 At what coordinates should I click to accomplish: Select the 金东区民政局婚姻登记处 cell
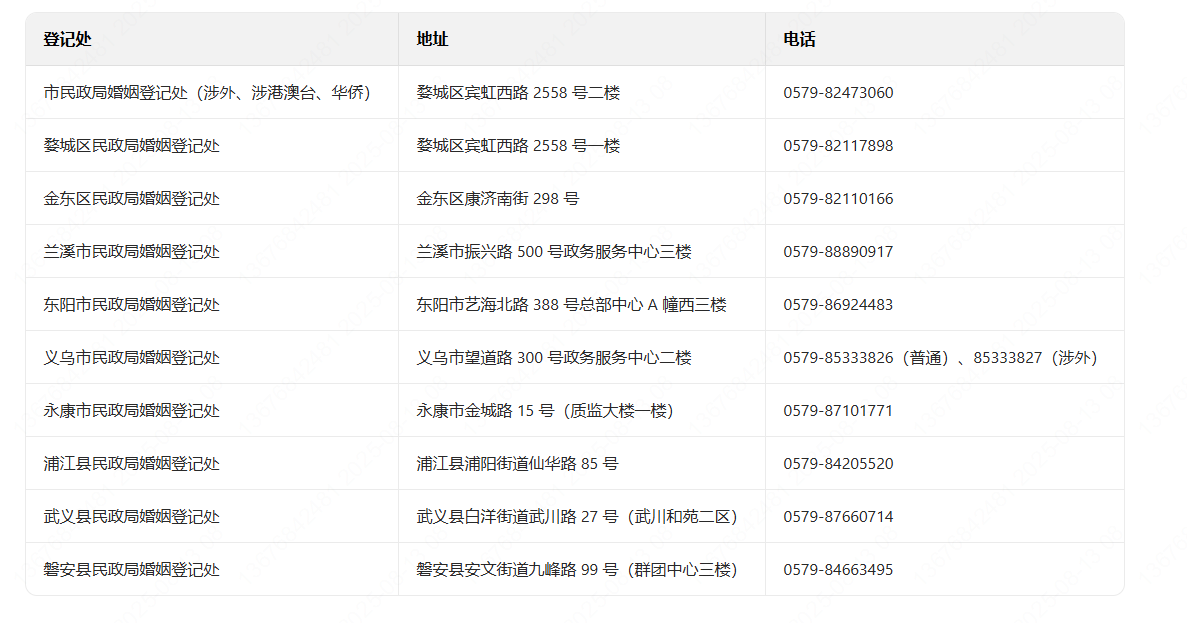click(212, 198)
